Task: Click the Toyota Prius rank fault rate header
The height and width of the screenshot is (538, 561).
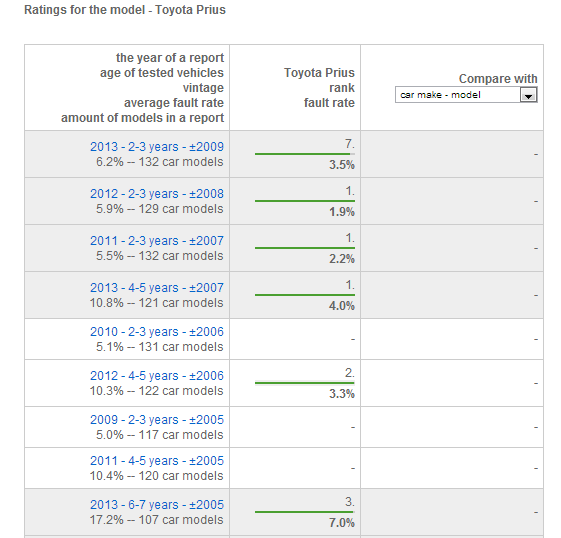Action: (x=319, y=88)
